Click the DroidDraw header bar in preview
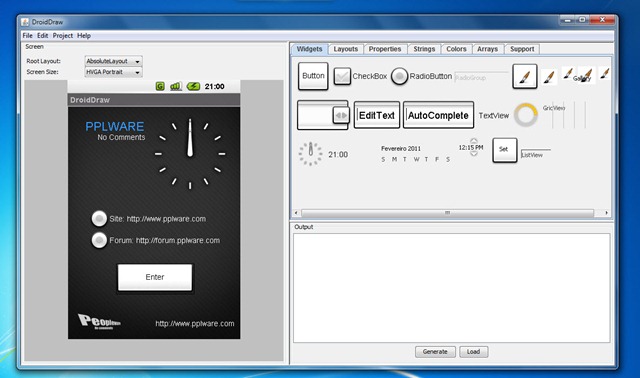Image resolution: width=640 pixels, height=378 pixels. pyautogui.click(x=154, y=100)
